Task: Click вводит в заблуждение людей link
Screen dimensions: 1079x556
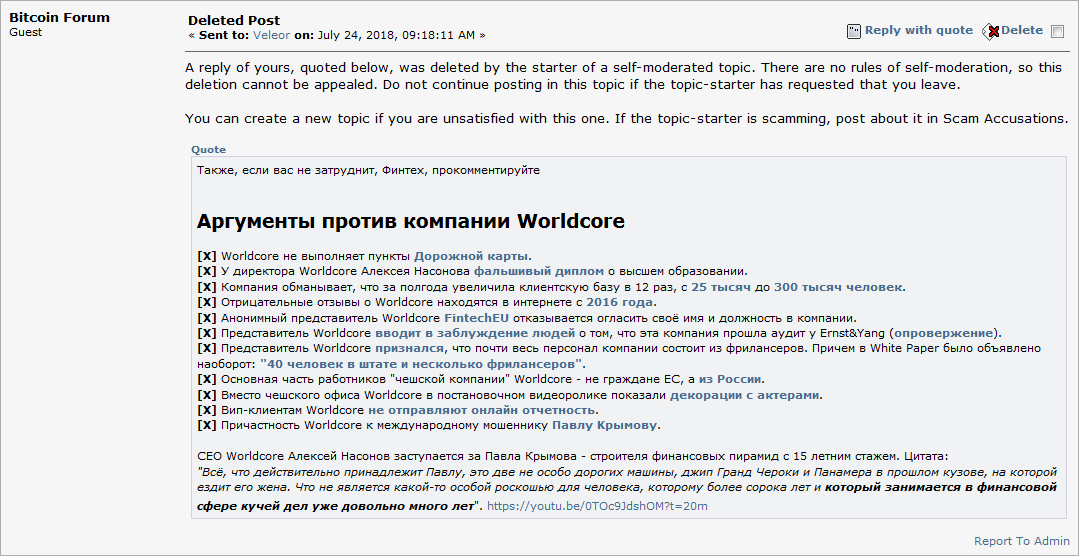Action: tap(475, 334)
